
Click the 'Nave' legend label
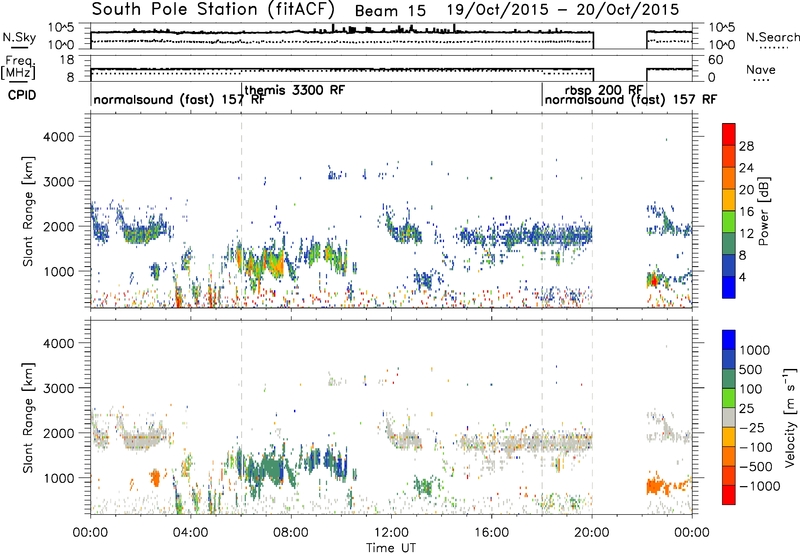761,69
